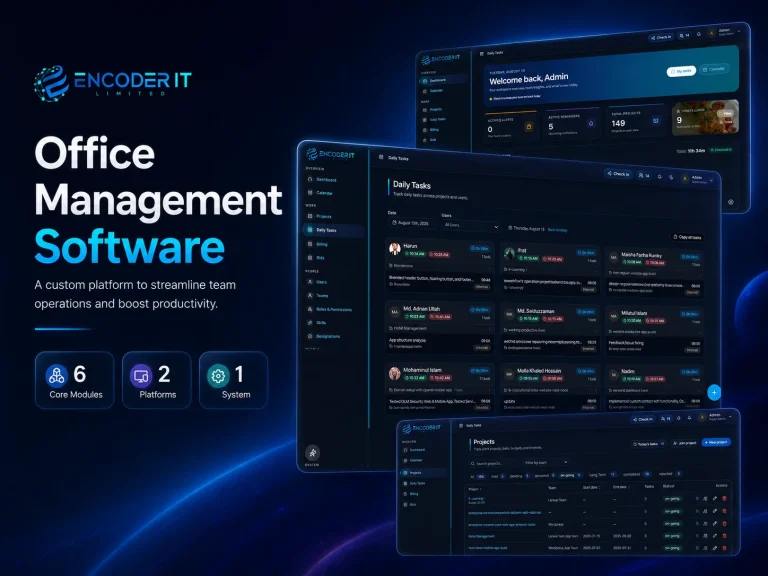Click the Back to today link
The height and width of the screenshot is (576, 768).
[x=557, y=230]
